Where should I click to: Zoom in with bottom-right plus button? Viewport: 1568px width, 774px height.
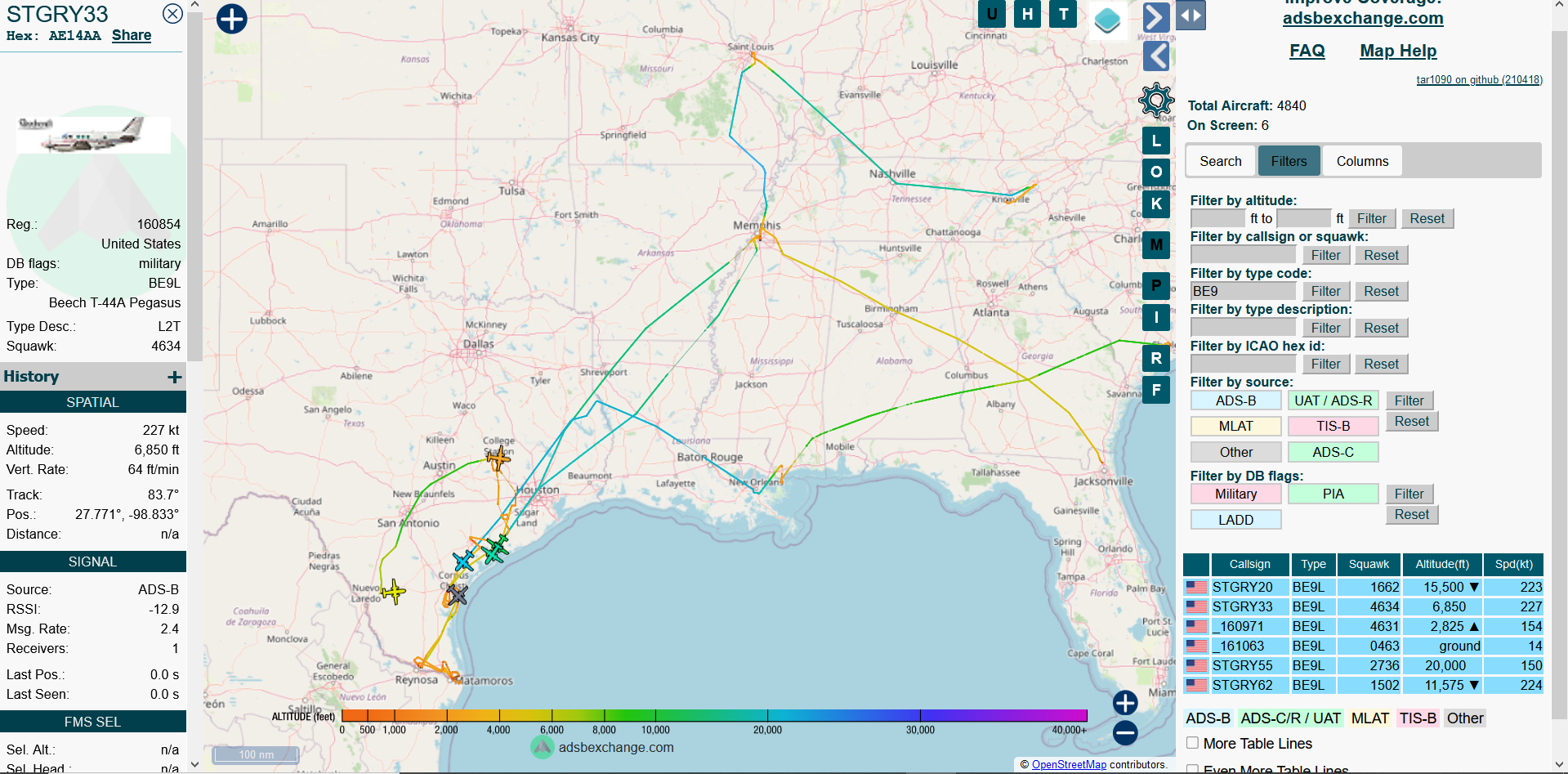(1125, 703)
